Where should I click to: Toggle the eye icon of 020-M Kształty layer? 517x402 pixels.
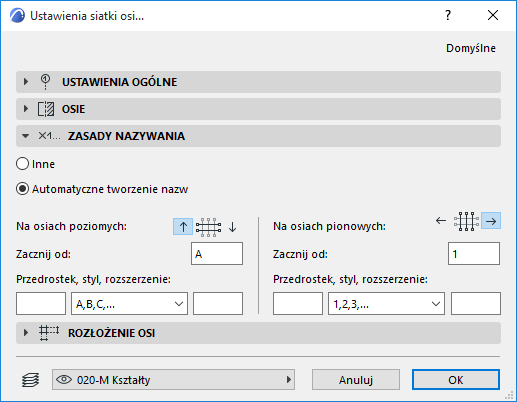pyautogui.click(x=64, y=379)
